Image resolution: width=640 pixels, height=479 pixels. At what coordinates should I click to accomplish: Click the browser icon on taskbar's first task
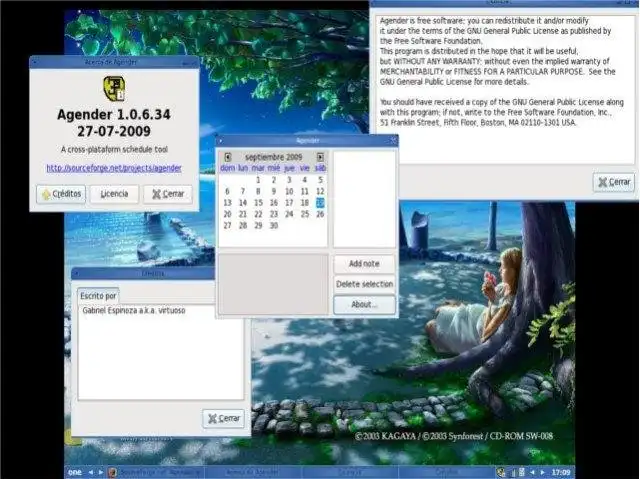(x=113, y=472)
